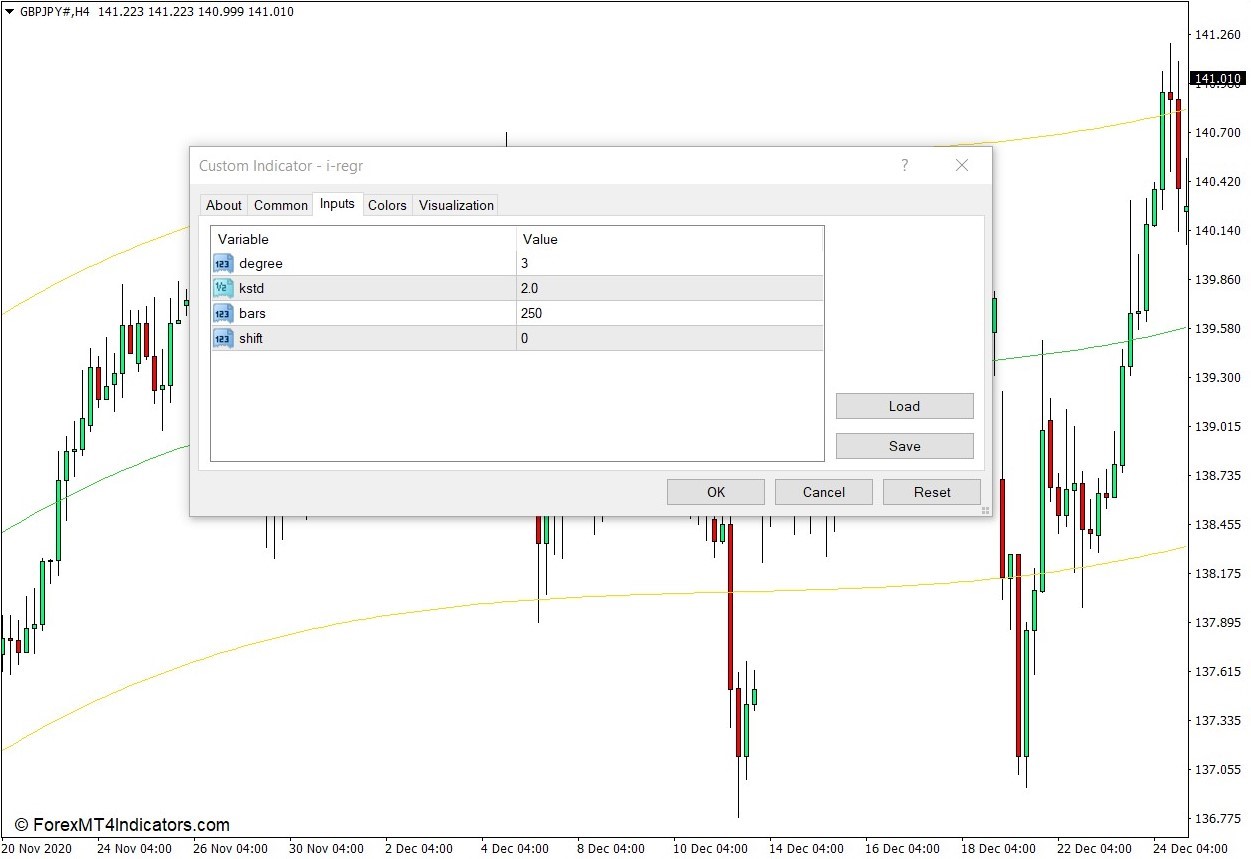Click the '20 Nov 2020' time axis label

point(38,849)
